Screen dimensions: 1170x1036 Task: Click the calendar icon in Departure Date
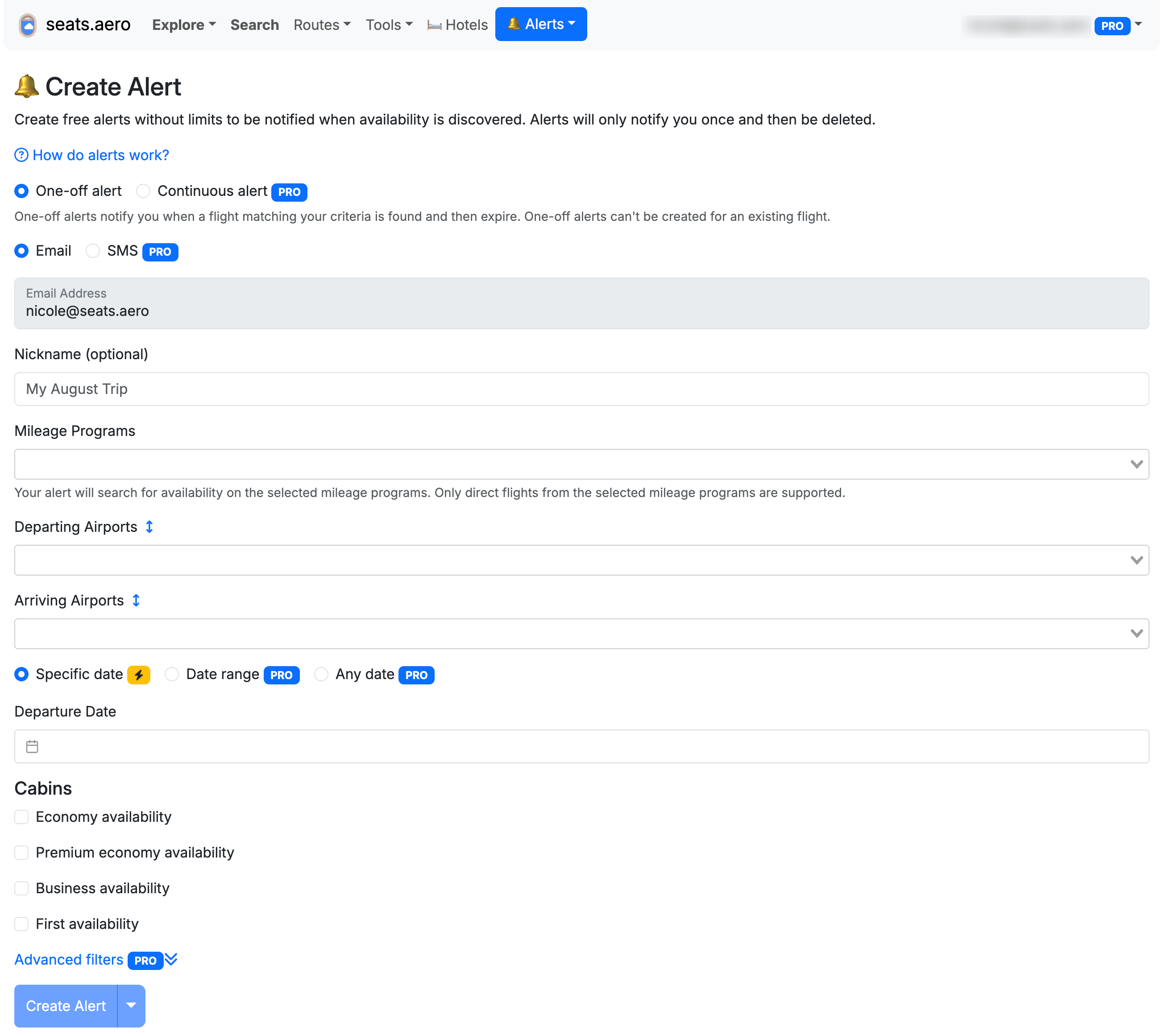coord(32,746)
